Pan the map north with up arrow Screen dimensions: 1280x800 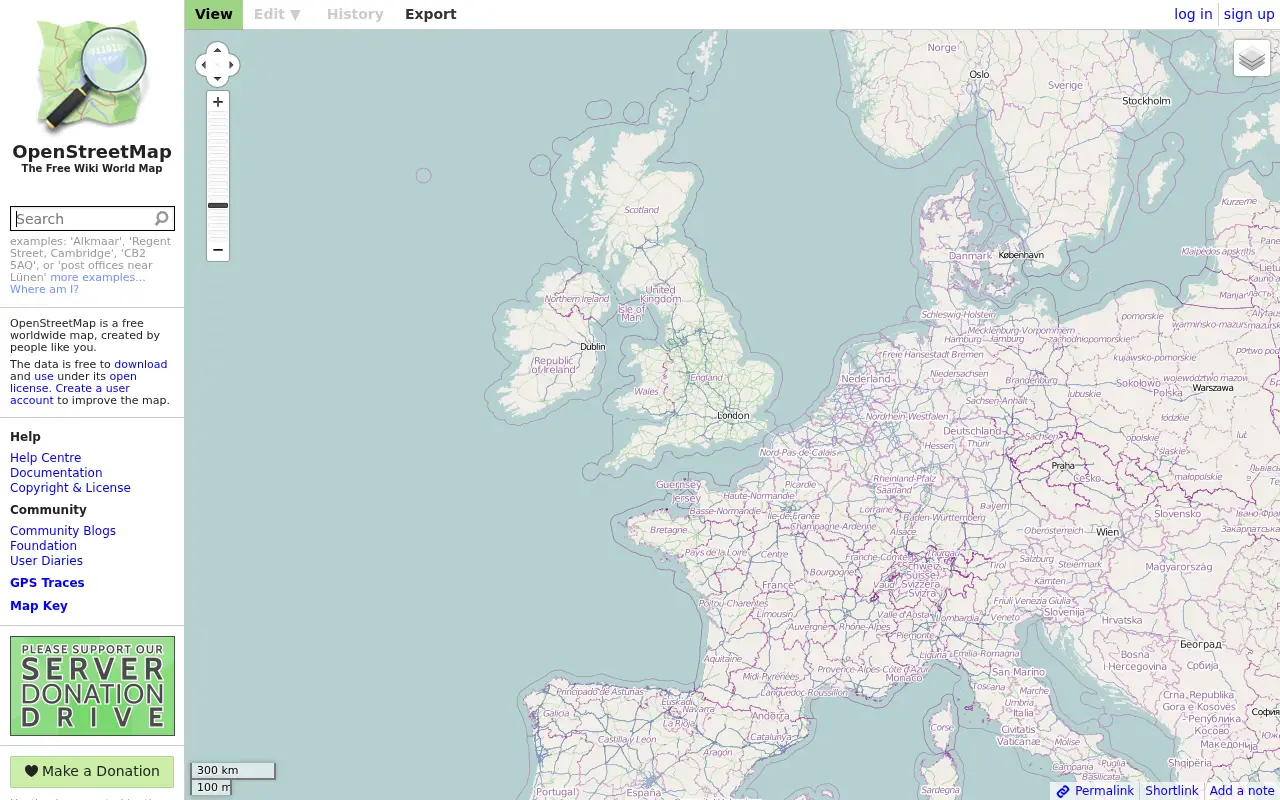(218, 50)
